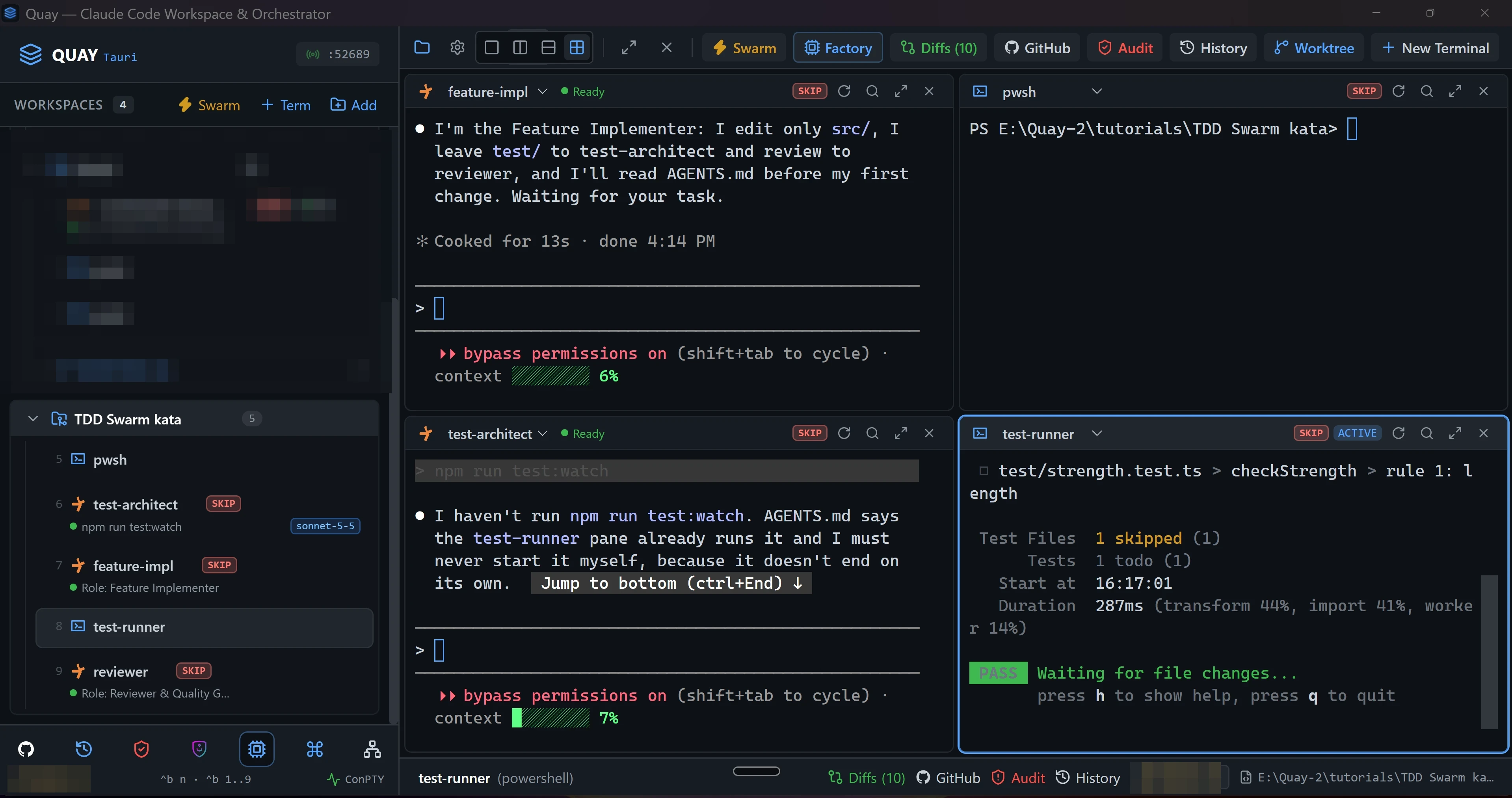Open history clock icon in sidebar bottom bar
The height and width of the screenshot is (798, 1512).
click(84, 749)
